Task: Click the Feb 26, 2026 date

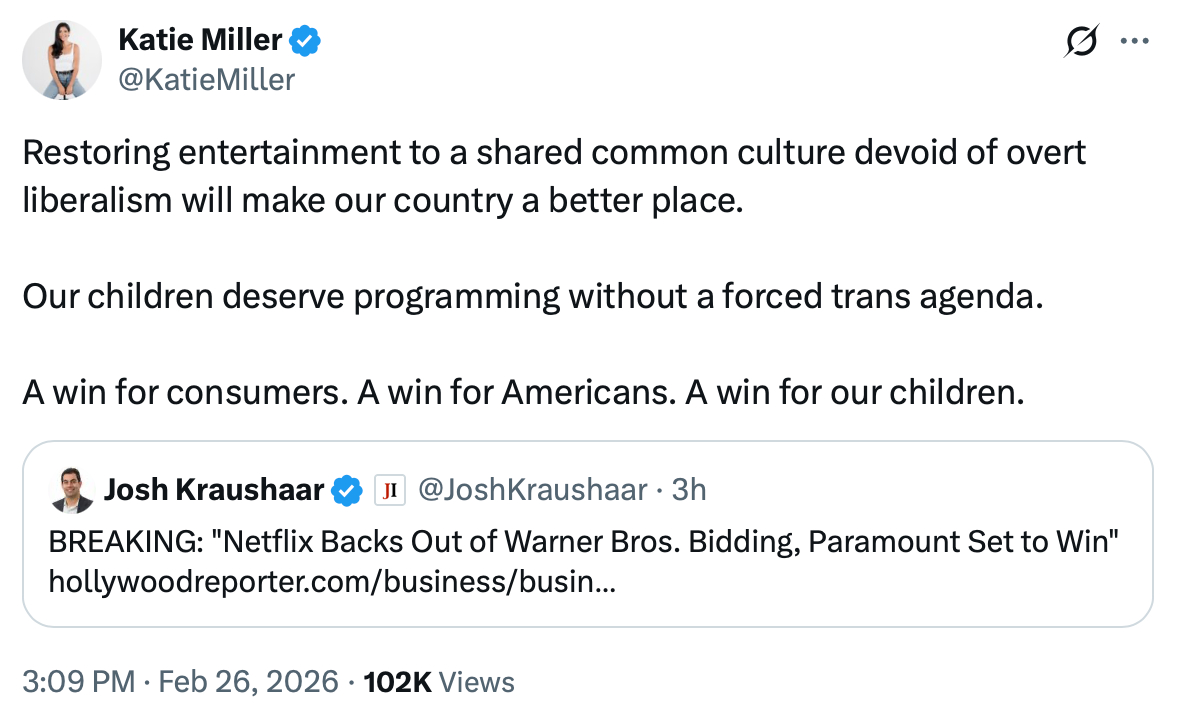Action: (x=247, y=682)
